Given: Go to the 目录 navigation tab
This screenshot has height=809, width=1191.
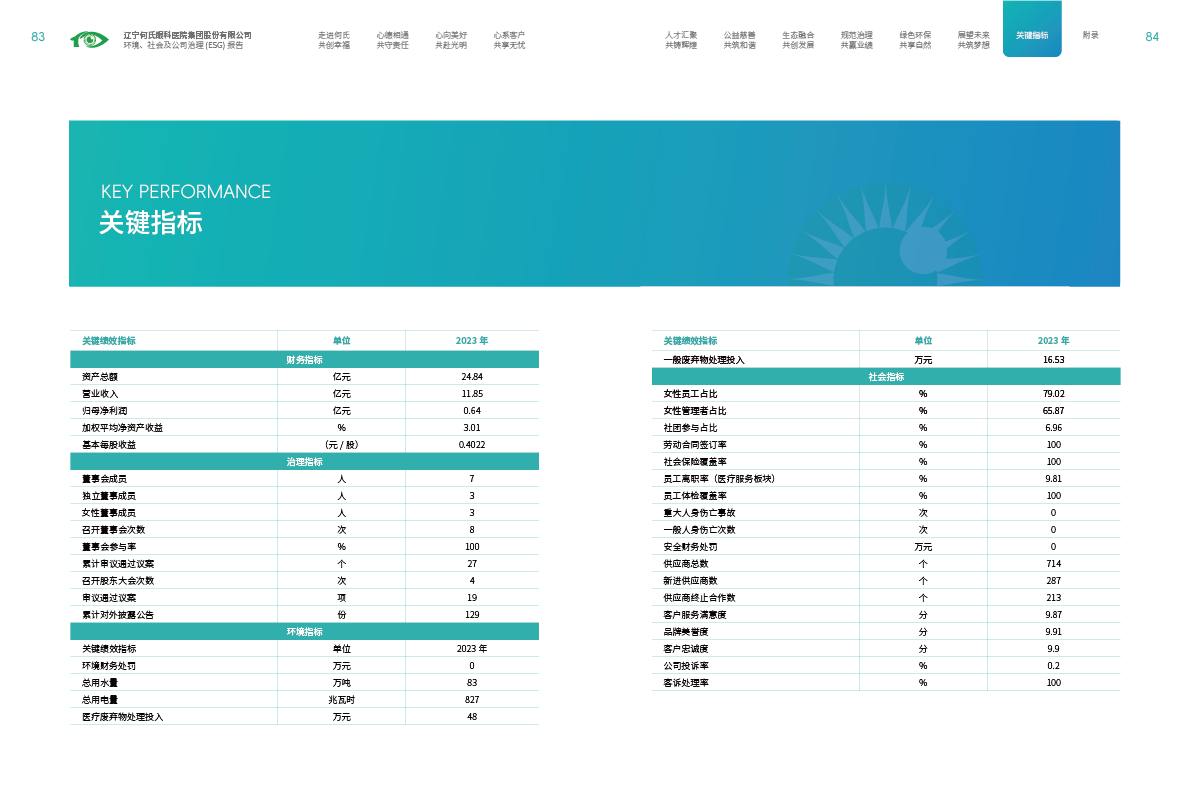Looking at the screenshot, I should 1090,35.
